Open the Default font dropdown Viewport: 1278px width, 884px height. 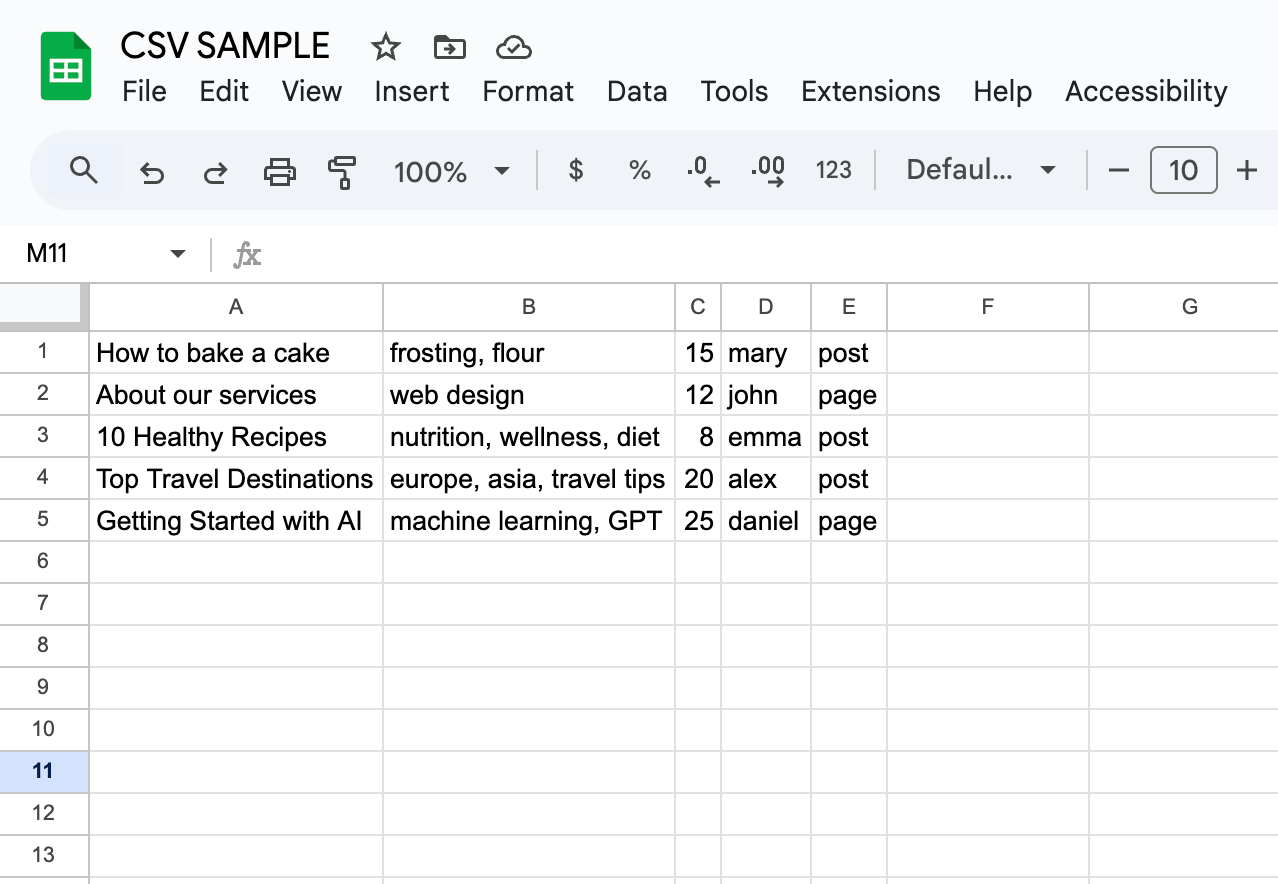(981, 171)
